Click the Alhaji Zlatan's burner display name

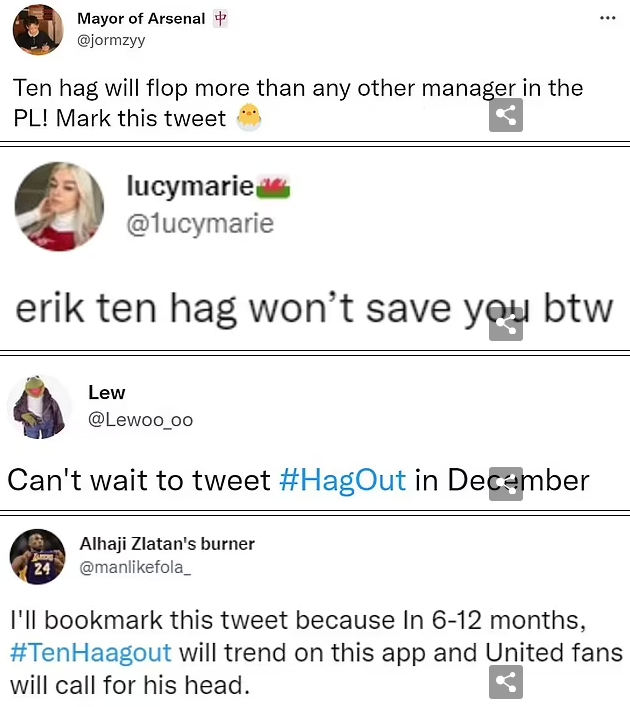[167, 544]
